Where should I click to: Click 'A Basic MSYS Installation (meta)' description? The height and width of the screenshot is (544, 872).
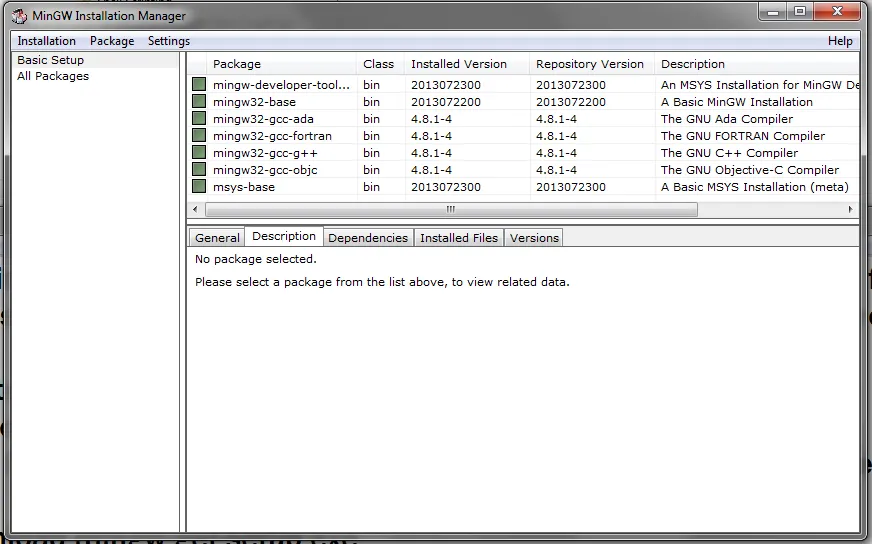755,187
